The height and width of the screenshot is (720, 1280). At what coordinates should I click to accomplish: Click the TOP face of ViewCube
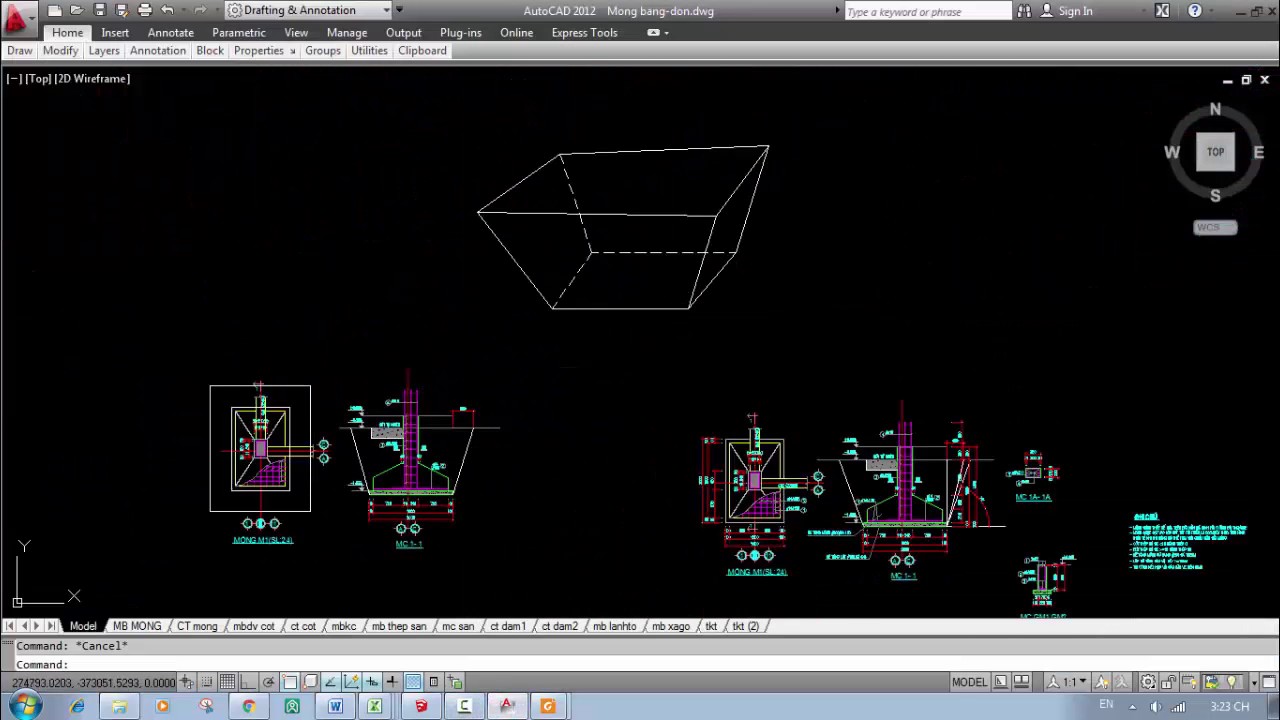click(x=1215, y=152)
